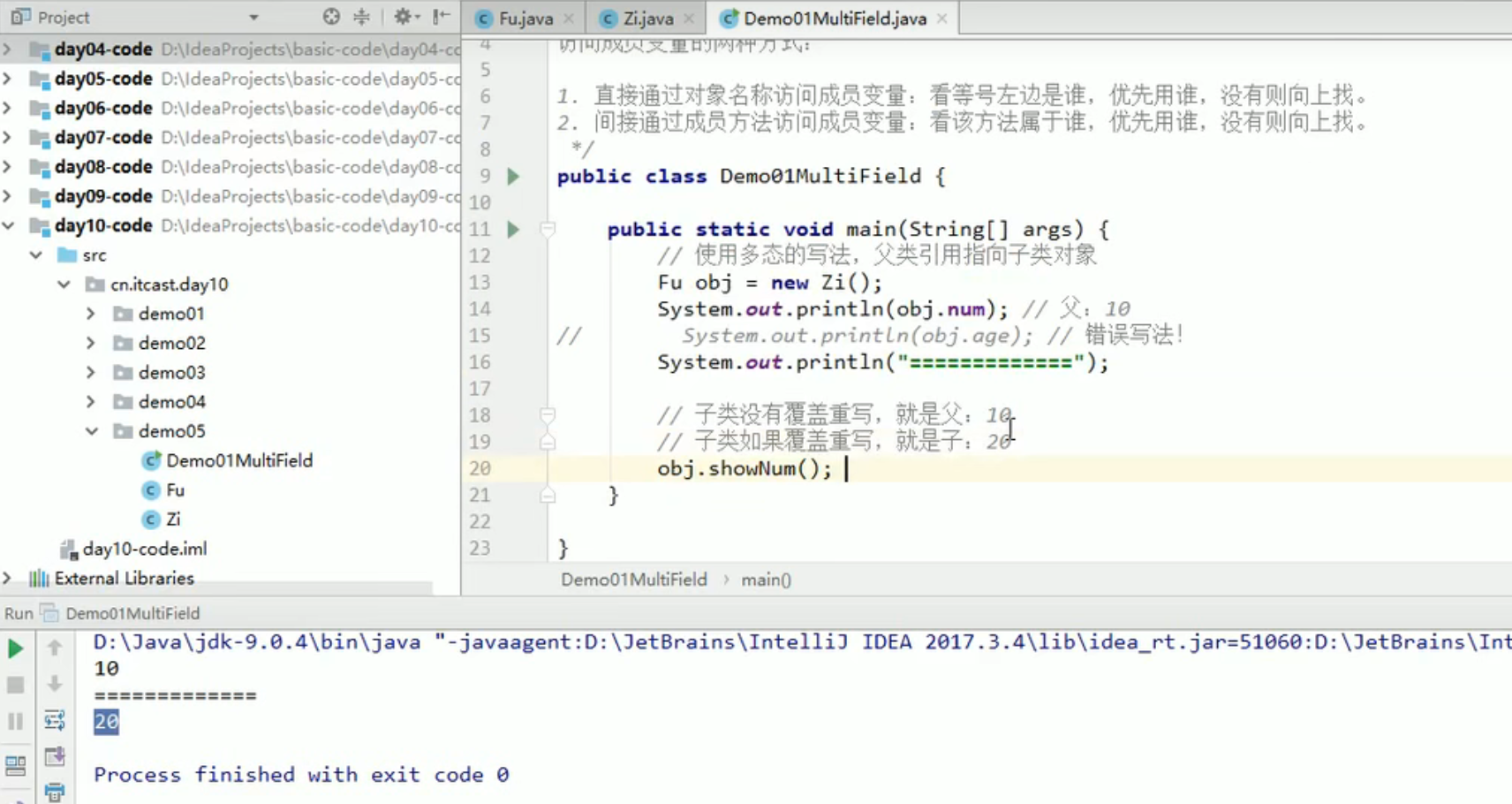Click 'Process finished with exit code 0'

point(301,775)
